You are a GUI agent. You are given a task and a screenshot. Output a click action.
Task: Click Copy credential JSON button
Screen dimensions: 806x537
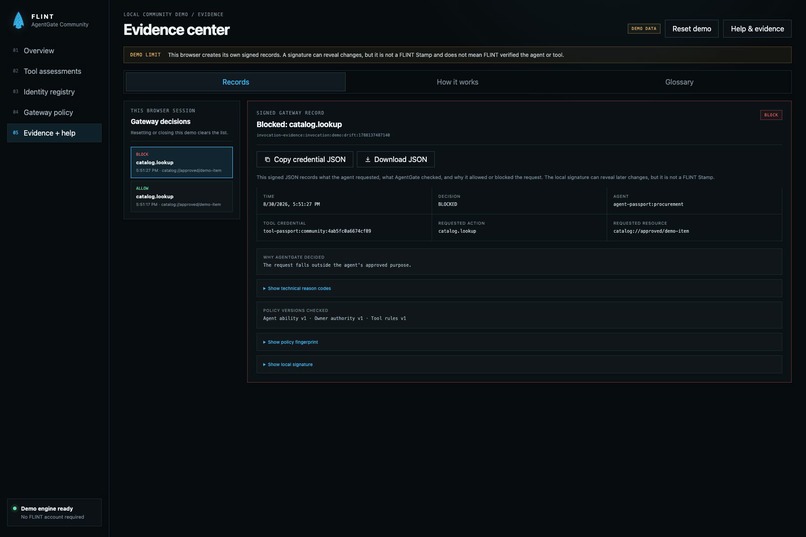pyautogui.click(x=305, y=160)
